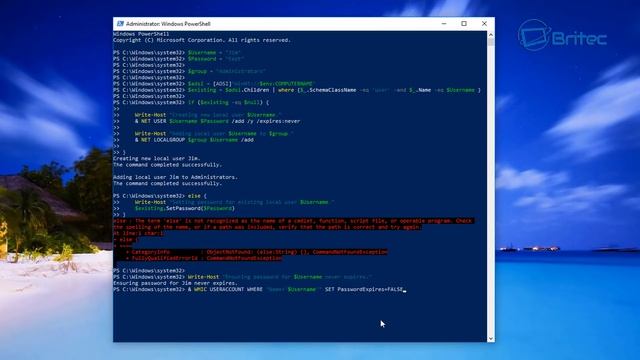Click the 'NET LOCALGROUP' command line
This screenshot has width=640, height=360.
[194, 140]
